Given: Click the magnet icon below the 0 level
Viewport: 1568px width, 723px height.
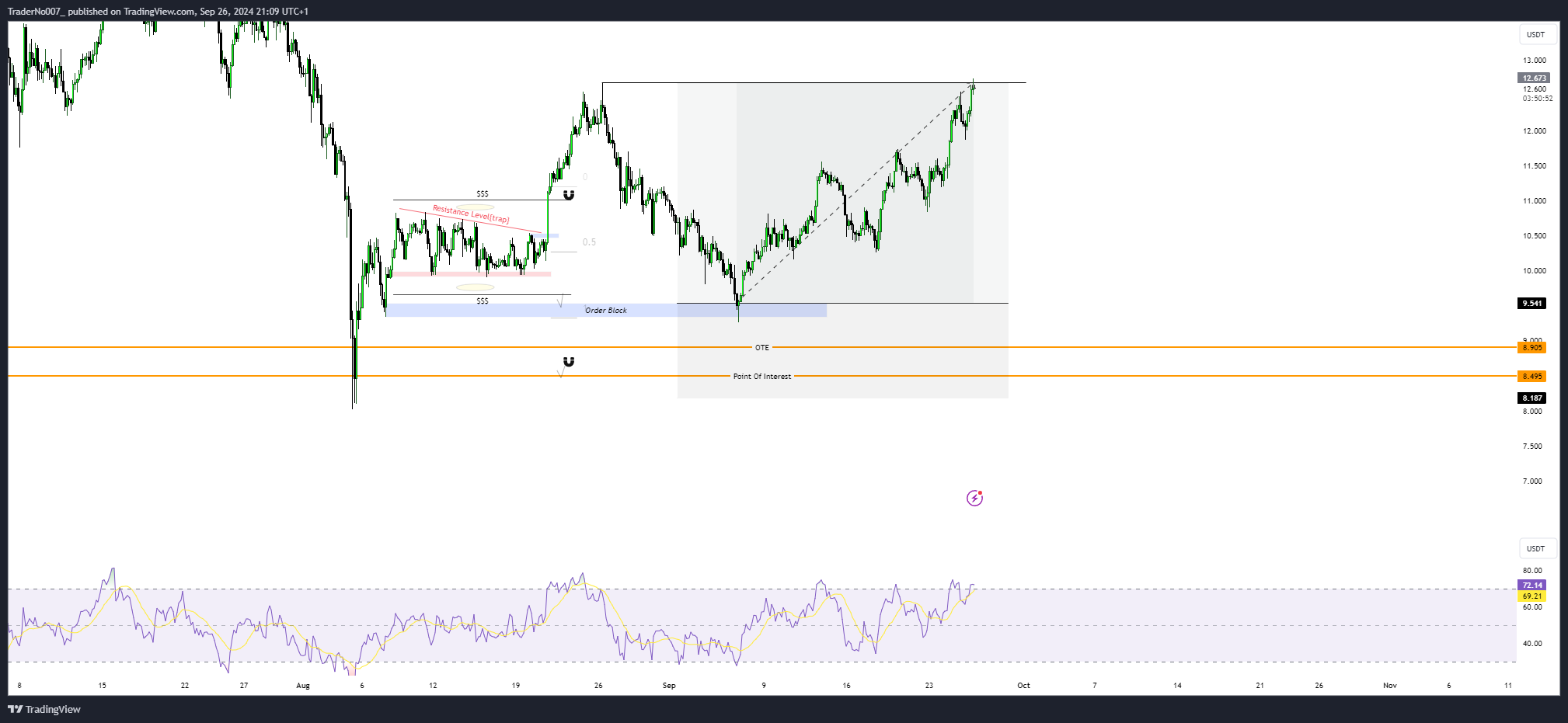Looking at the screenshot, I should [x=569, y=195].
